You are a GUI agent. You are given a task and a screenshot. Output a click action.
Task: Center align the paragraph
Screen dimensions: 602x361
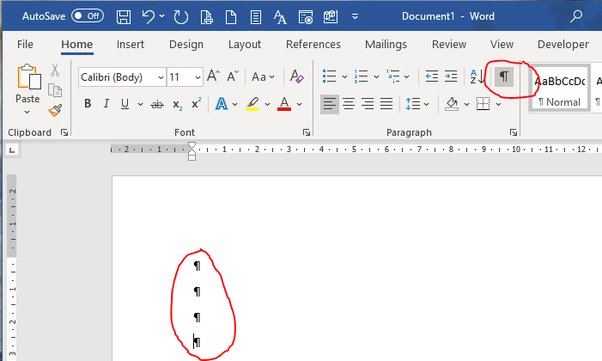348,104
